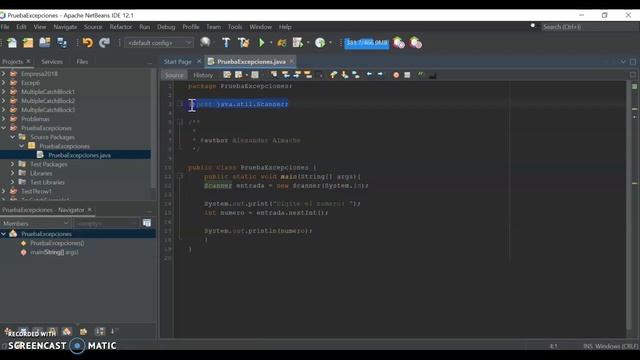
Task: Open the Members dropdown in Navigator
Action: tap(36, 223)
